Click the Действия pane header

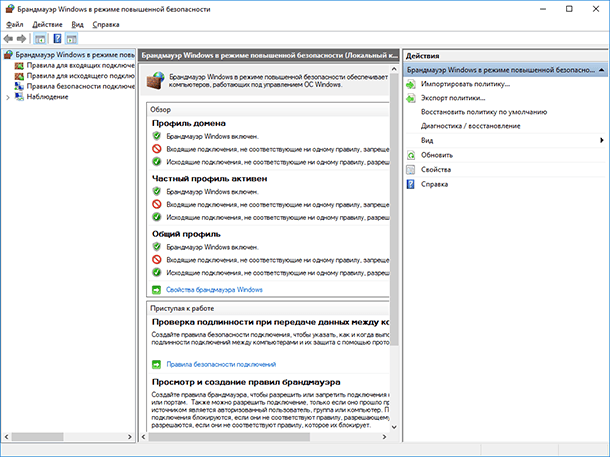505,56
